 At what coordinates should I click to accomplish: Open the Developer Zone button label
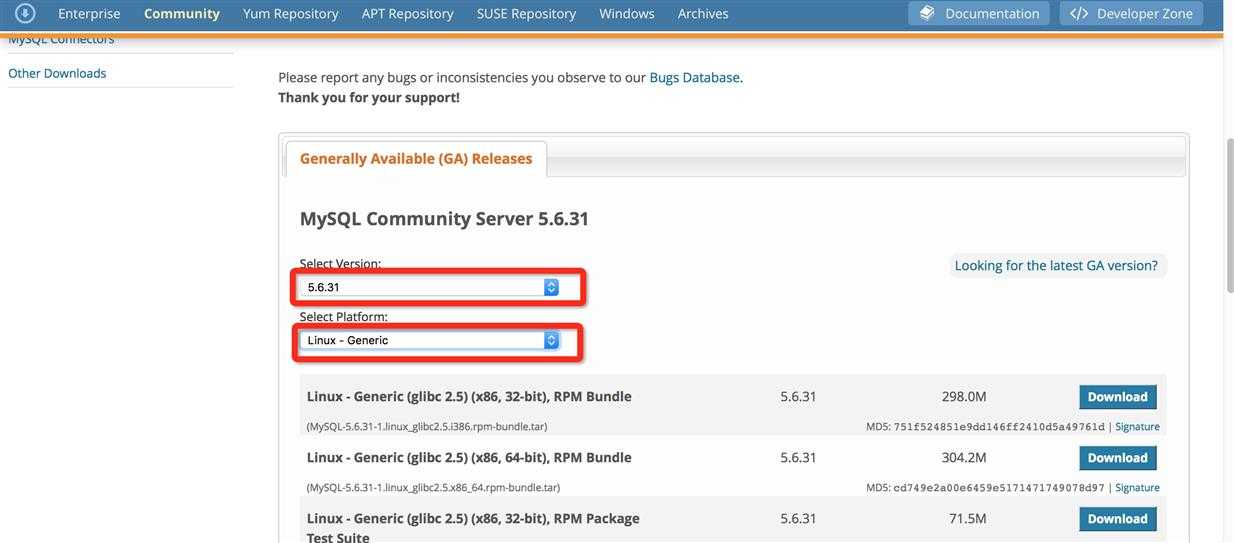point(1145,13)
